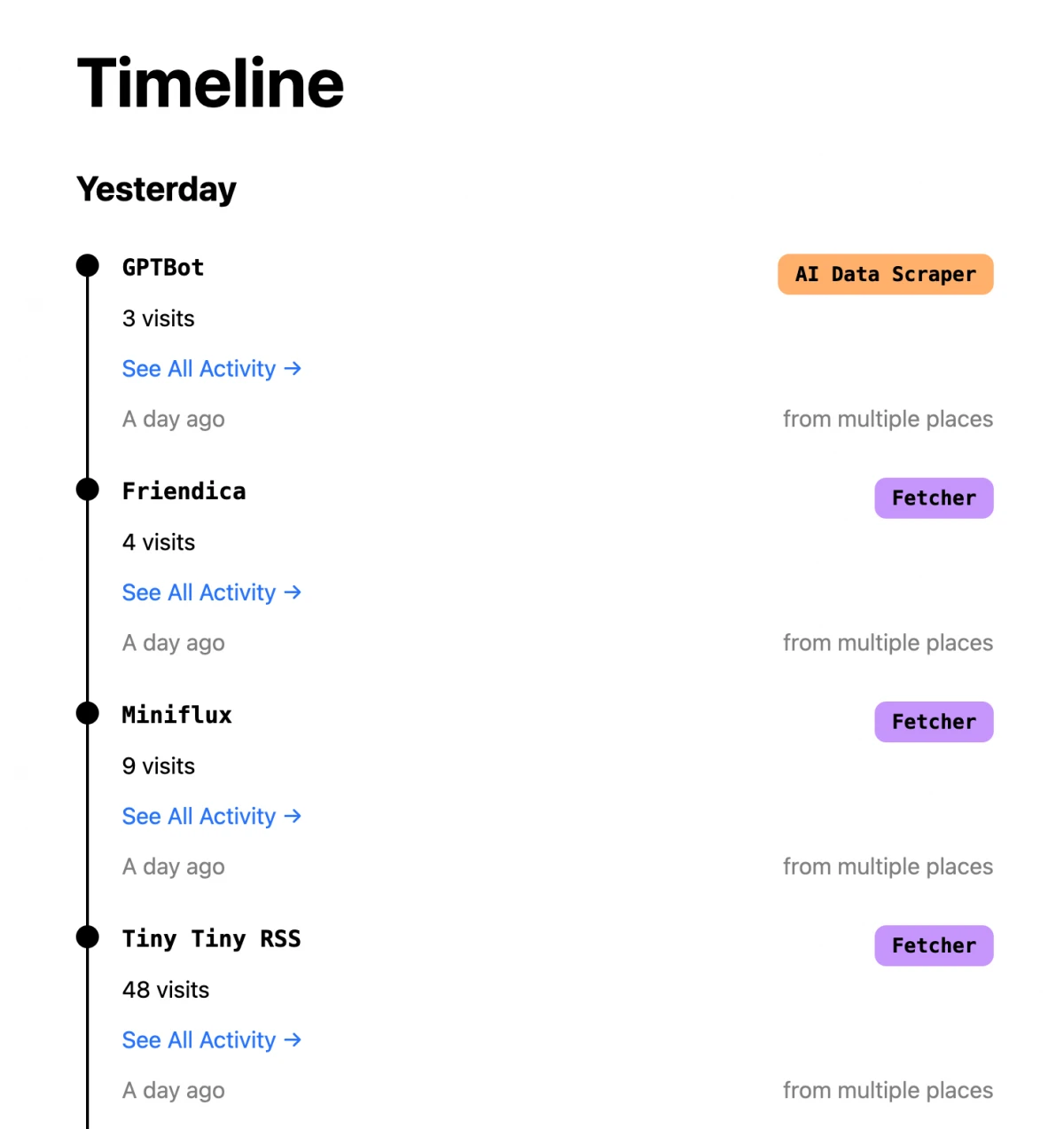Click the GPTBot entry title
This screenshot has height=1129, width=1064.
(163, 268)
